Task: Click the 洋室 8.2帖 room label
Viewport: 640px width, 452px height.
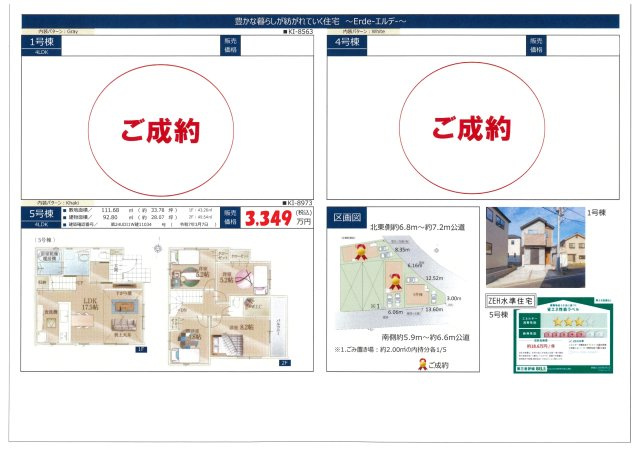Action: click(x=241, y=327)
